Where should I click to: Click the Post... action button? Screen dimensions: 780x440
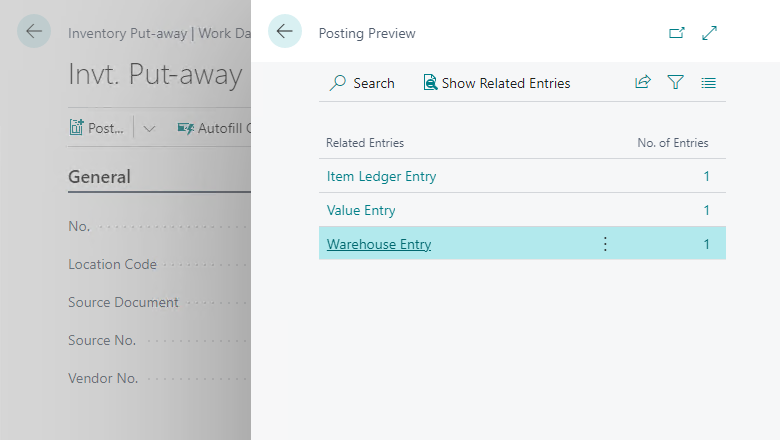tap(97, 128)
